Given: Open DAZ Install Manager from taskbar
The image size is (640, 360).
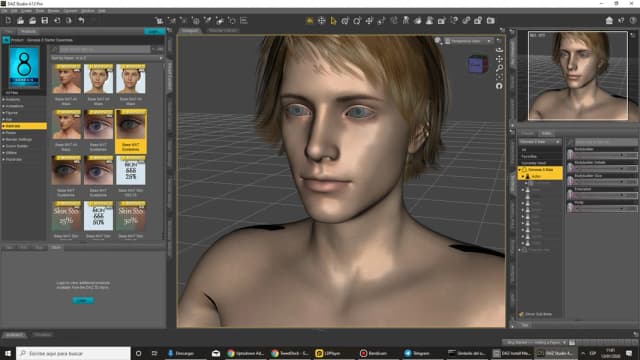Looking at the screenshot, I should [511, 353].
